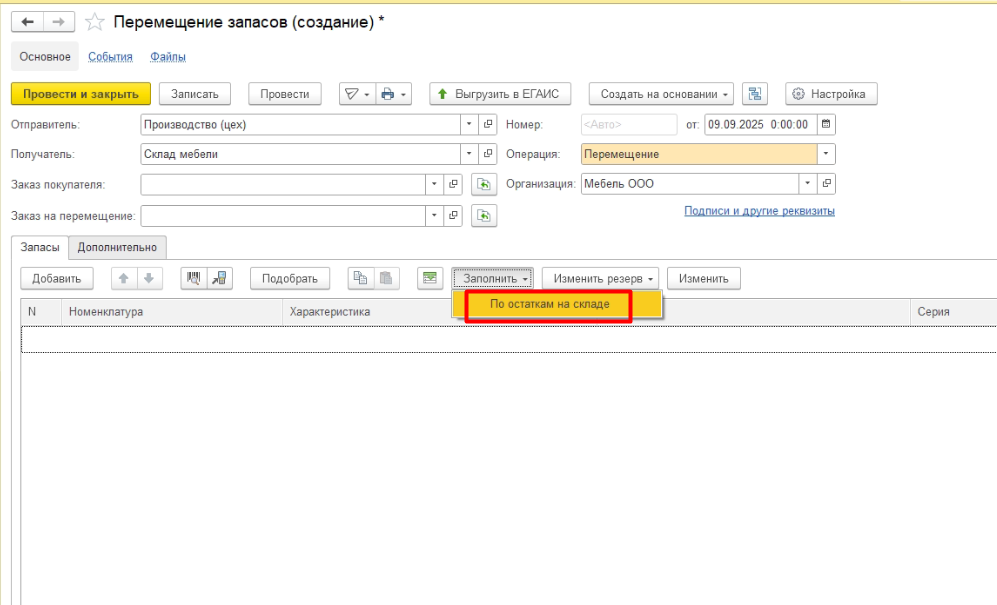Click the Записать button
Viewport: 997px width, 605px height.
pyautogui.click(x=195, y=94)
